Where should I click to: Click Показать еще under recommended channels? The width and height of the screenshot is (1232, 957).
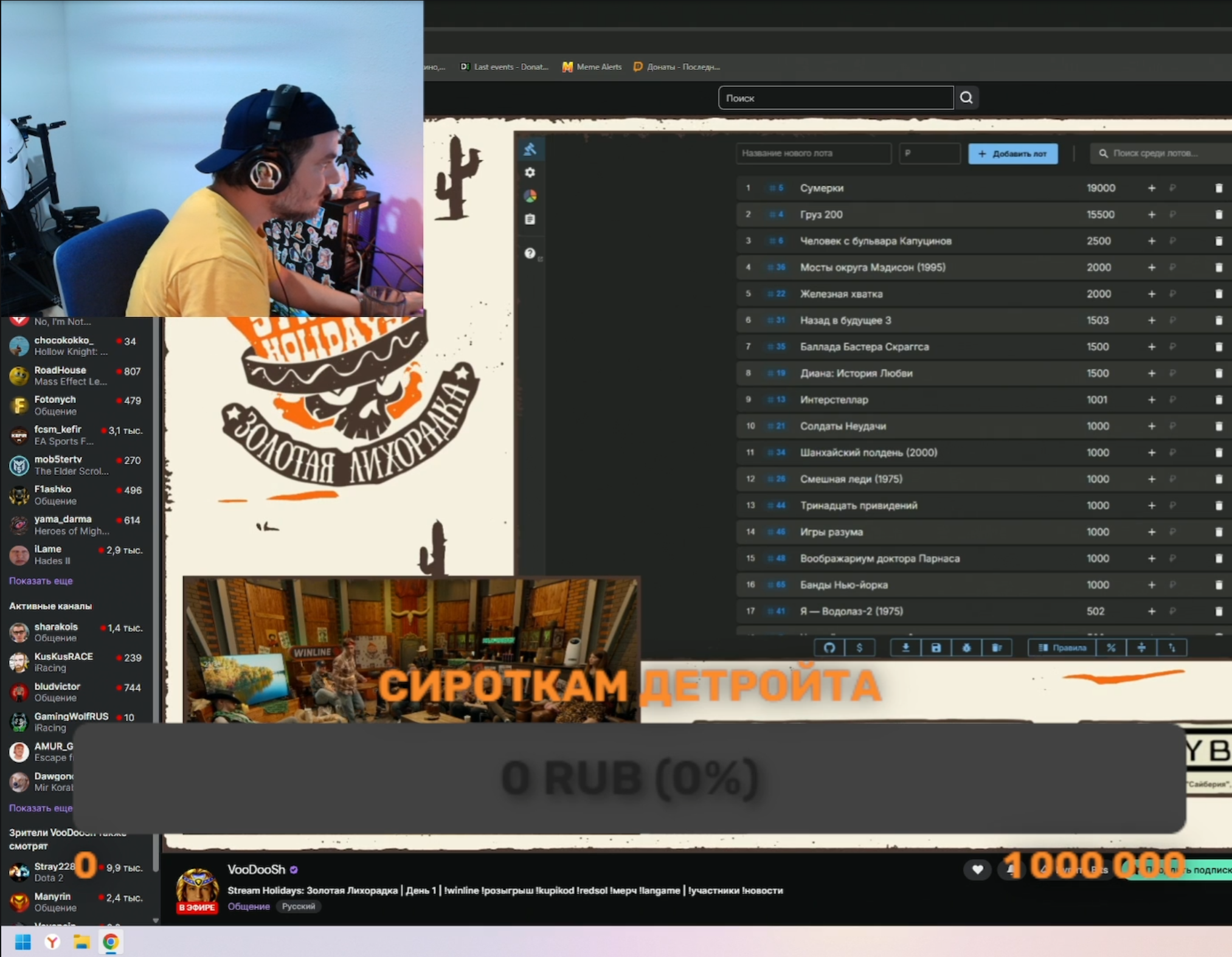[41, 581]
